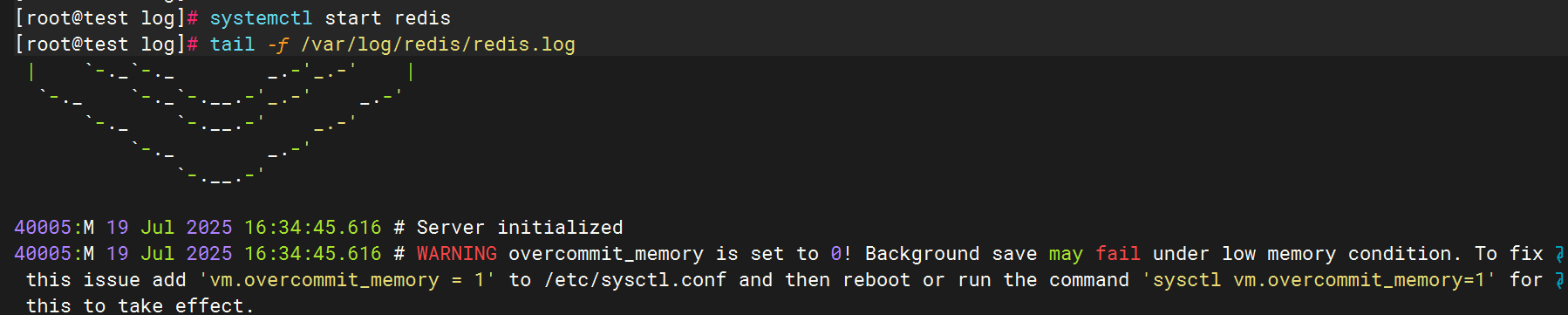Click the green pipe at right of ASCII art
Viewport: 1568px width, 315px height.
click(x=411, y=72)
